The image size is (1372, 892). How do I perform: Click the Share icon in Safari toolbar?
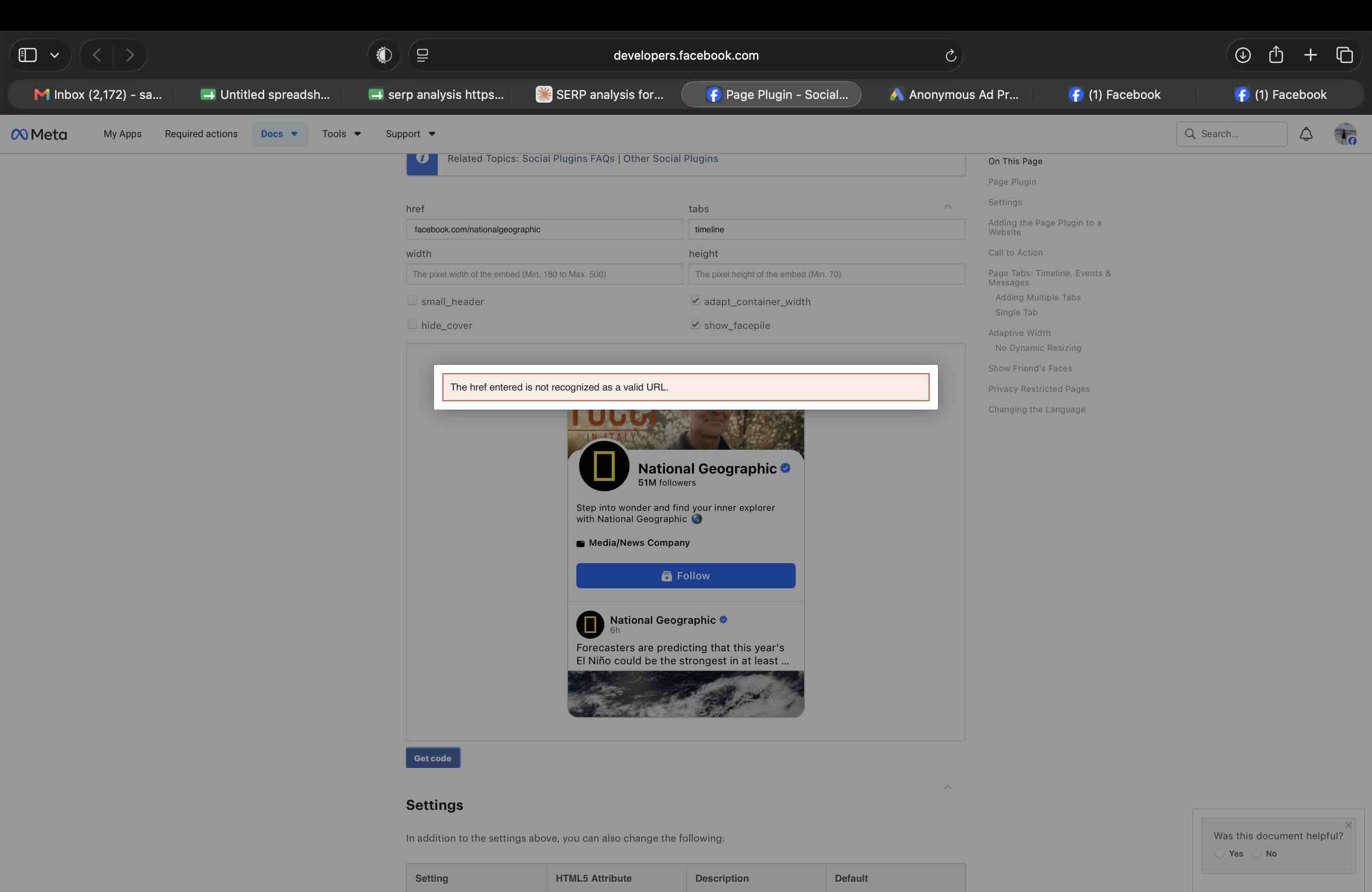click(x=1276, y=55)
